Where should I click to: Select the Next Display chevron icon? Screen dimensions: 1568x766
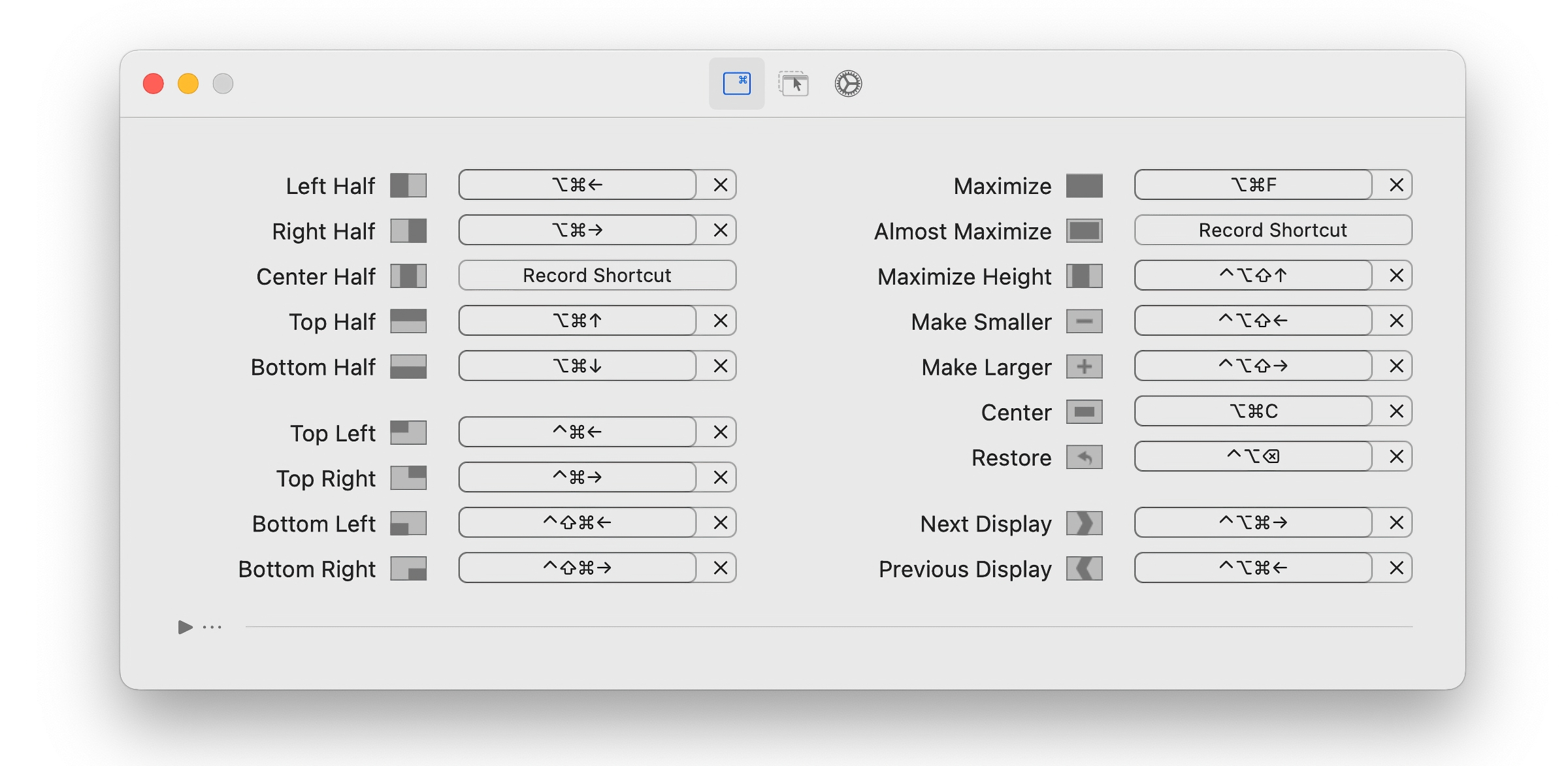point(1084,523)
